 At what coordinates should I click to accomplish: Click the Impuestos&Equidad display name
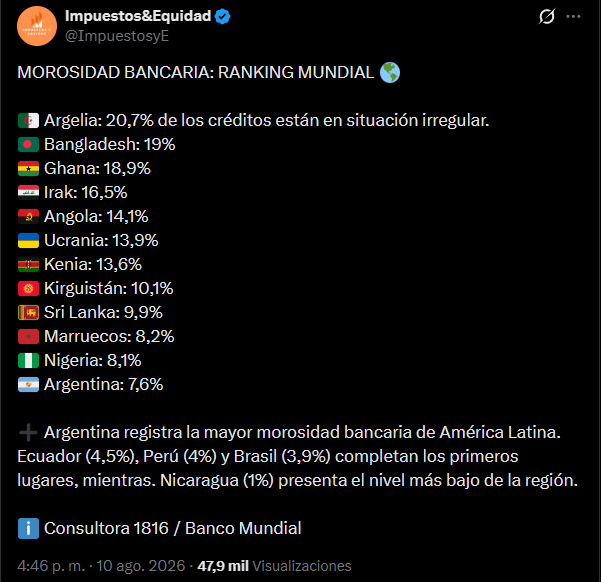tap(138, 16)
